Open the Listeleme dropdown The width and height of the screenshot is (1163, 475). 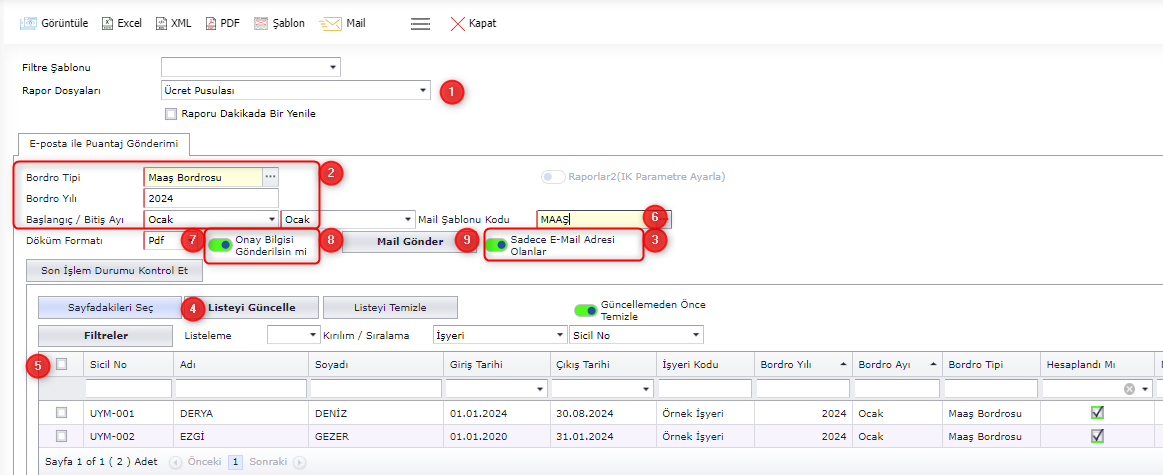click(x=312, y=335)
